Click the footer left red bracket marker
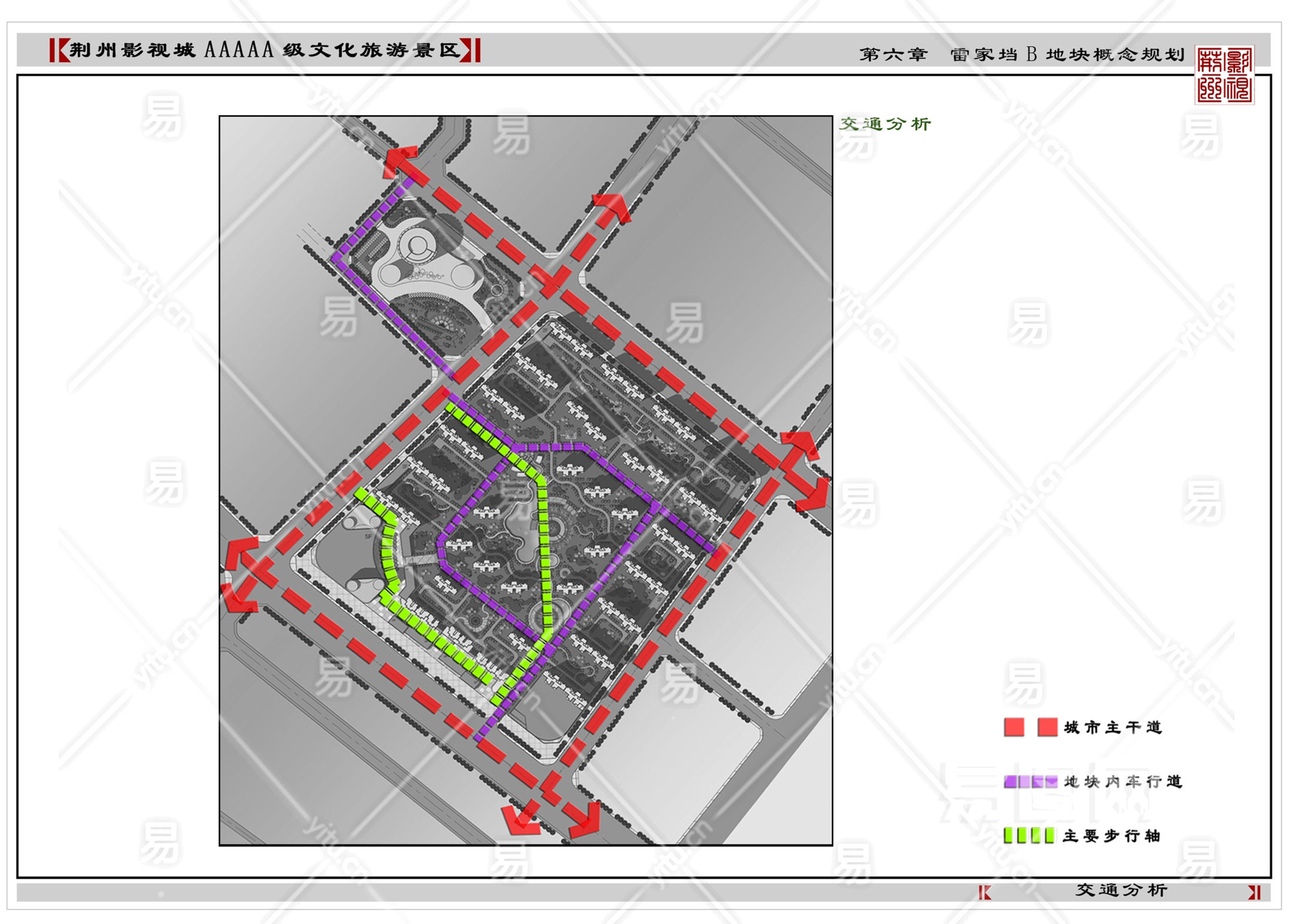Image resolution: width=1294 pixels, height=924 pixels. click(x=985, y=892)
